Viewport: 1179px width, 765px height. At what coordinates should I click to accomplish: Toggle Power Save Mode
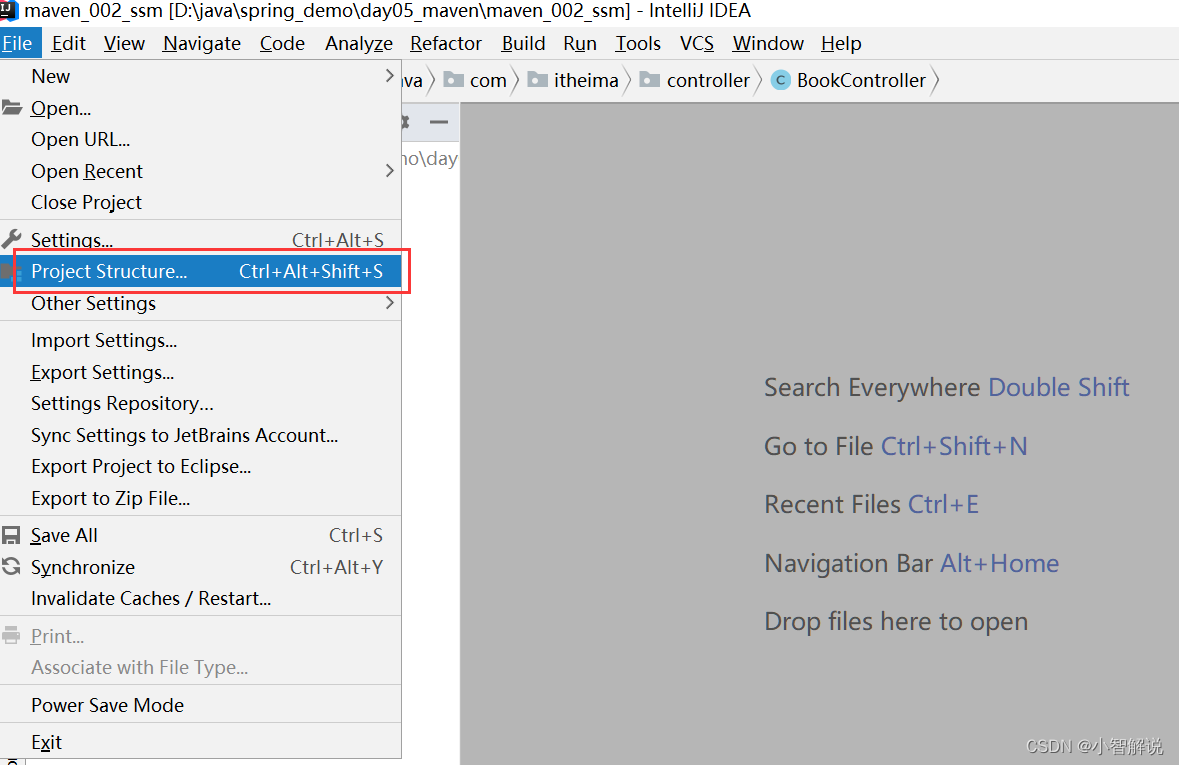(201, 705)
